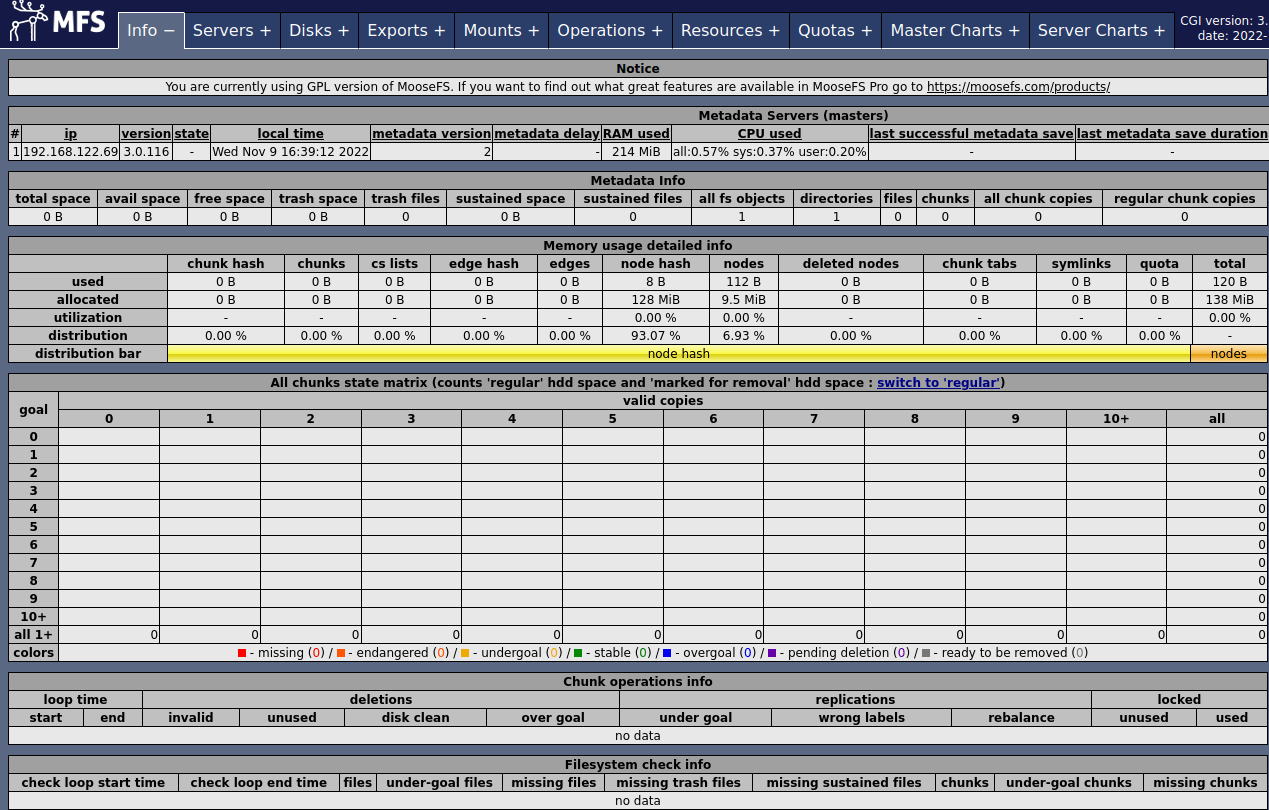Click the gray ready to be removed swatch
The image size is (1269, 810).
pos(926,653)
